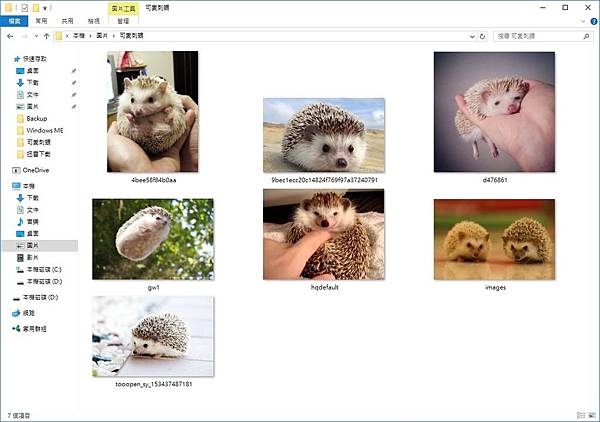Open the 管理 (Manage) ribbon tab

point(123,21)
